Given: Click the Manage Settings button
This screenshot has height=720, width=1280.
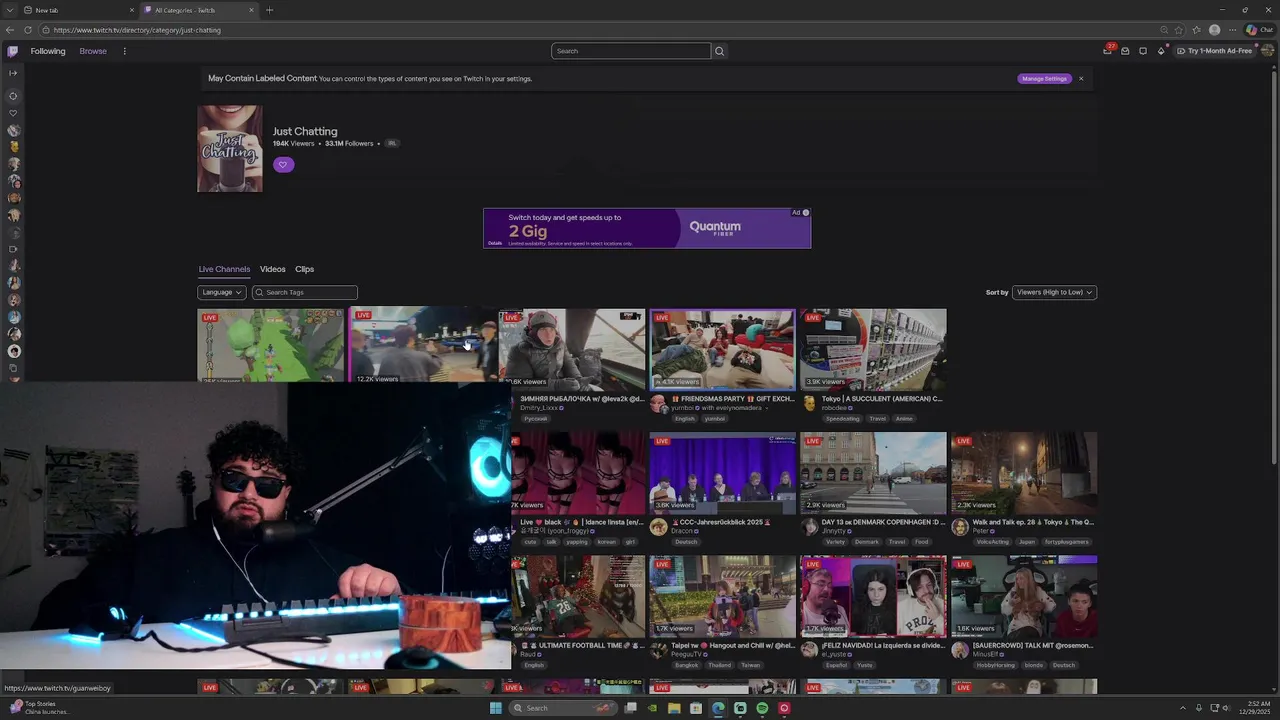Looking at the screenshot, I should 1044,78.
